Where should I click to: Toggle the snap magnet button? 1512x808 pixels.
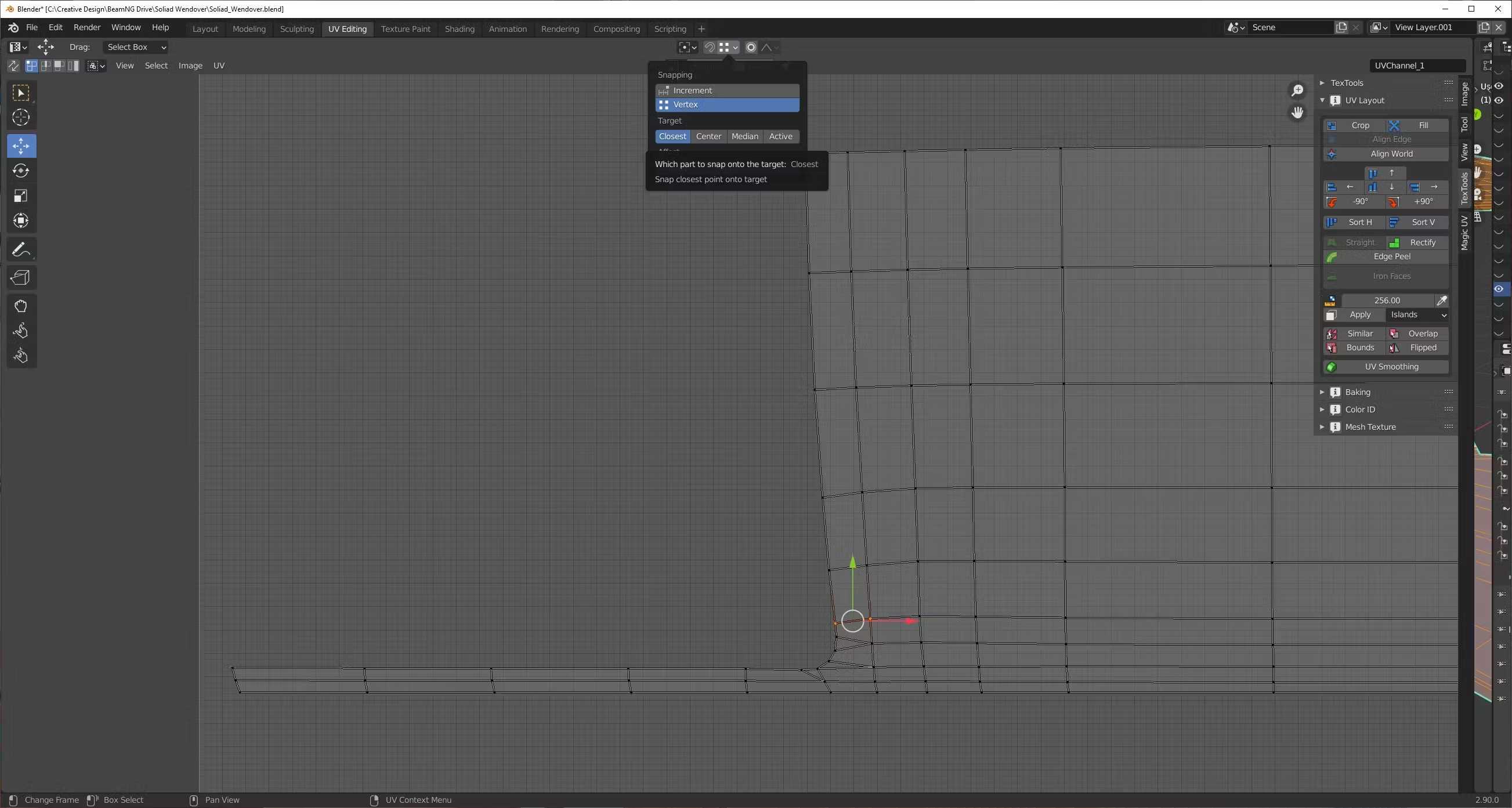click(710, 48)
